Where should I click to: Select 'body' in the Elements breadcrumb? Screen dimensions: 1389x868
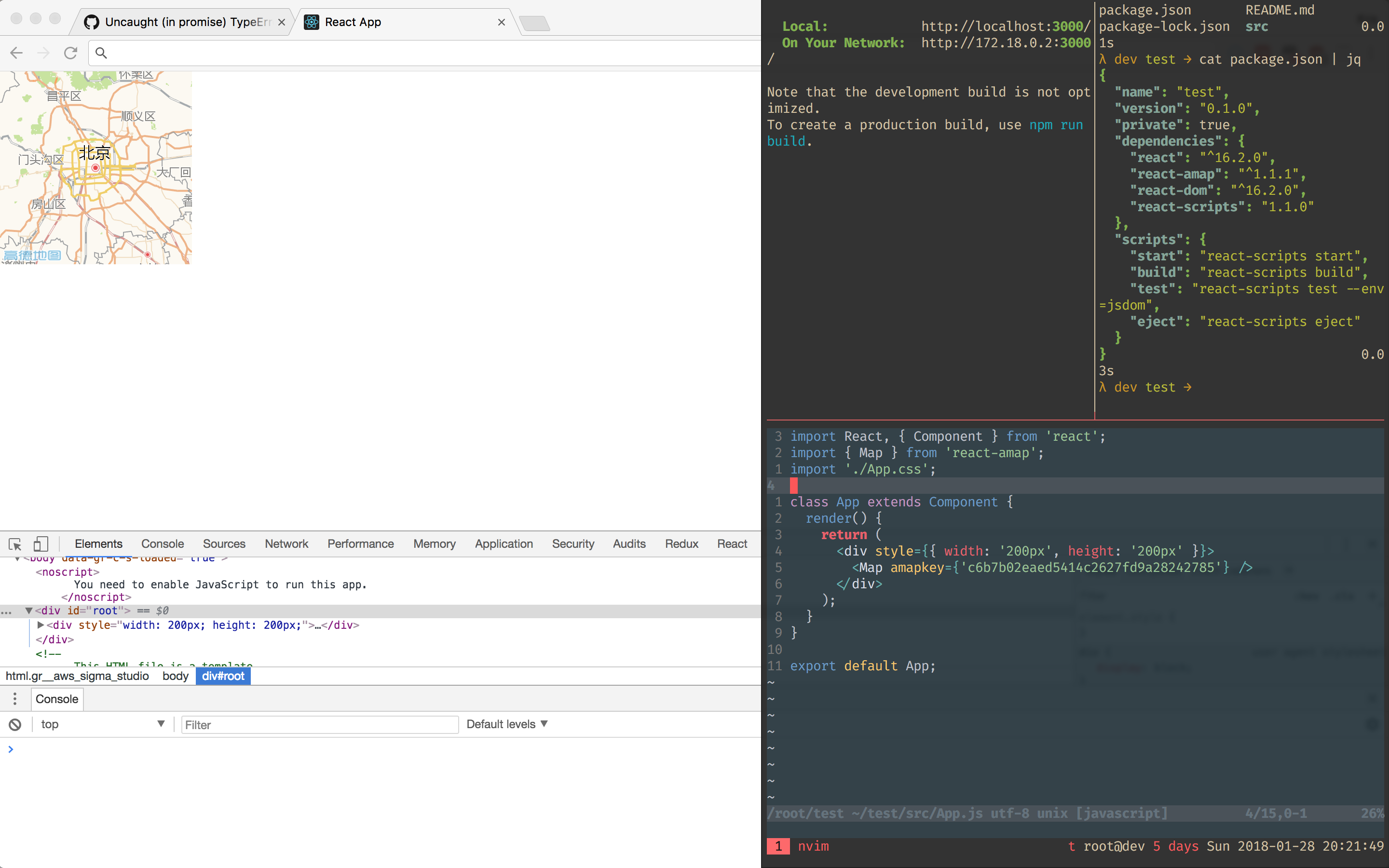coord(175,676)
